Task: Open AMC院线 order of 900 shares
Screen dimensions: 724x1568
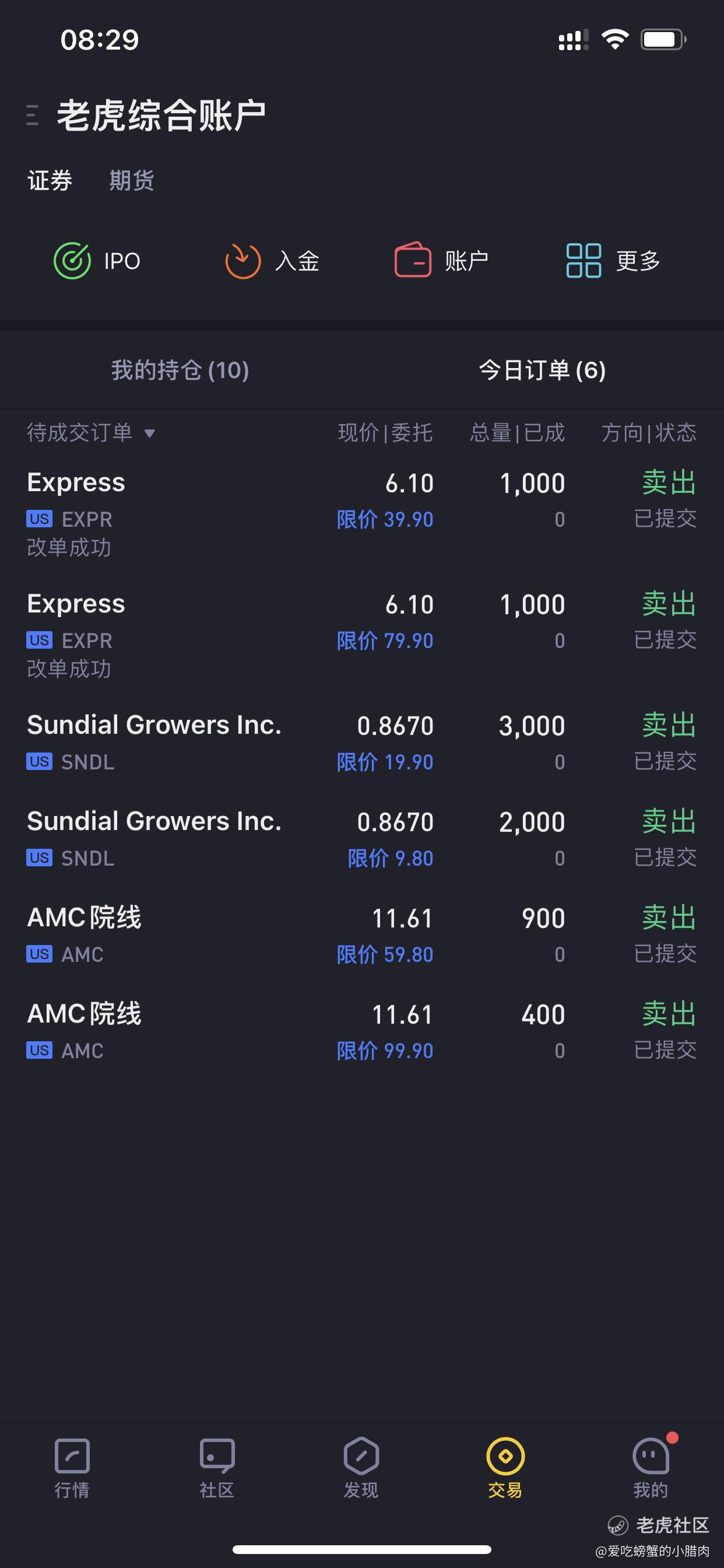Action: 362,935
